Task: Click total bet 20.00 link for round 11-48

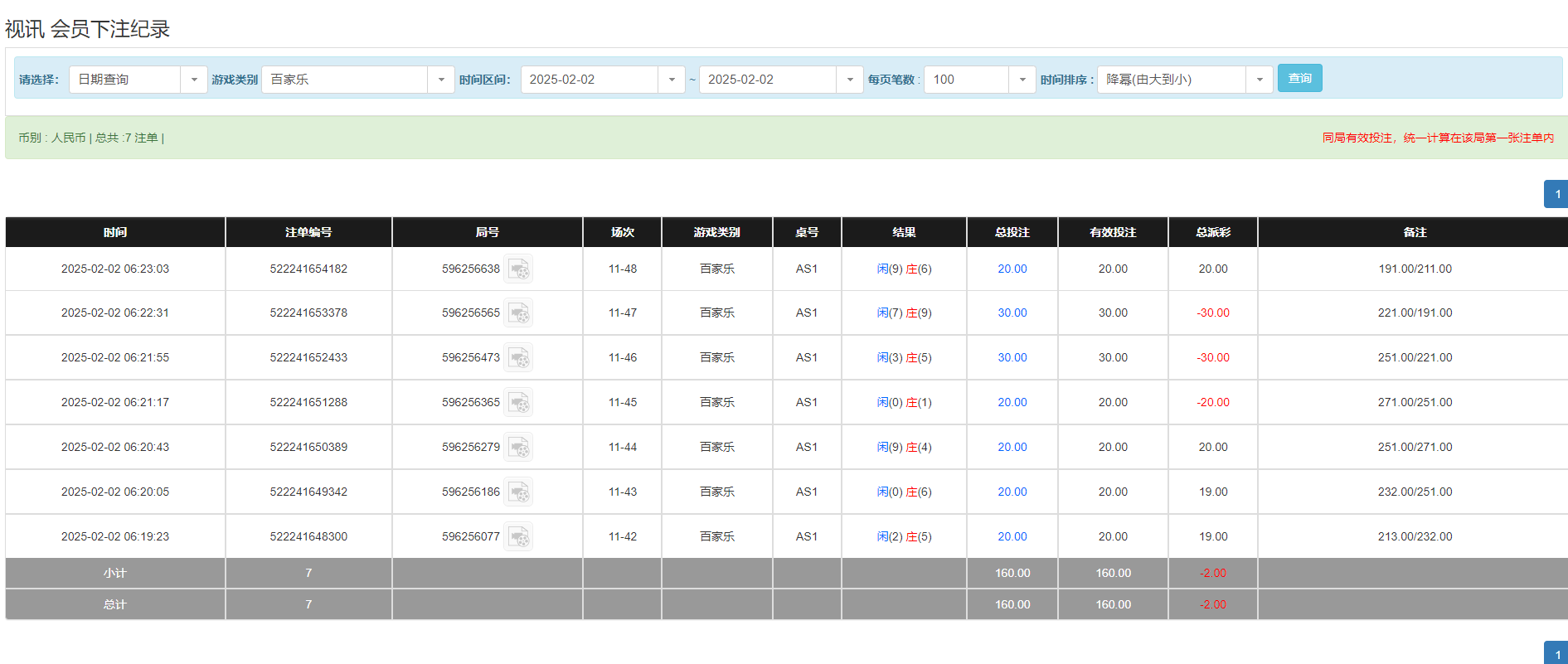Action: 1012,269
